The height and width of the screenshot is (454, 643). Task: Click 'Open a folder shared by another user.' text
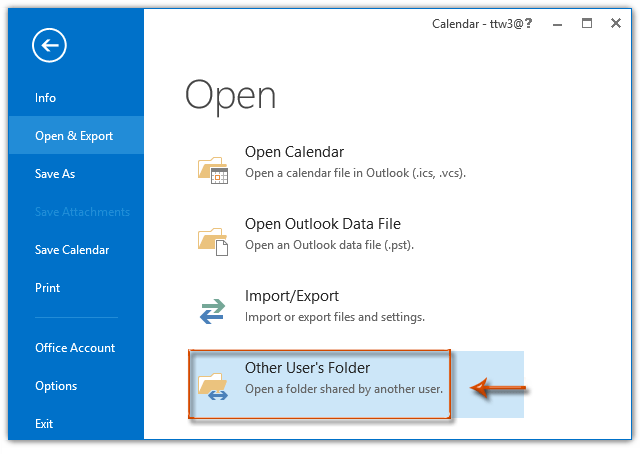pos(344,389)
